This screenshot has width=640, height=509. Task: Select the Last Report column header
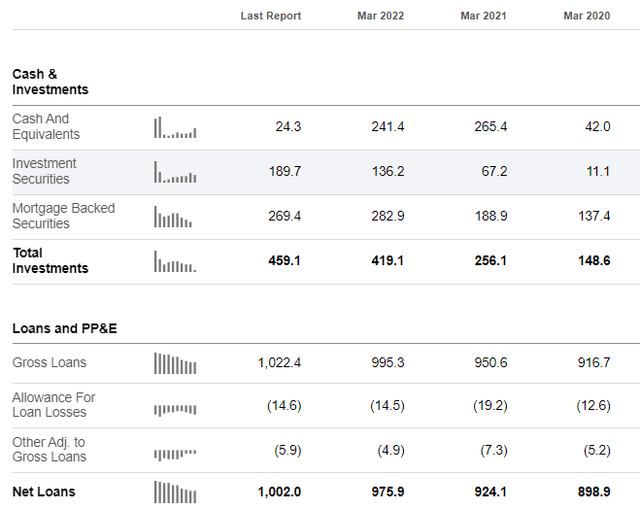pos(271,16)
